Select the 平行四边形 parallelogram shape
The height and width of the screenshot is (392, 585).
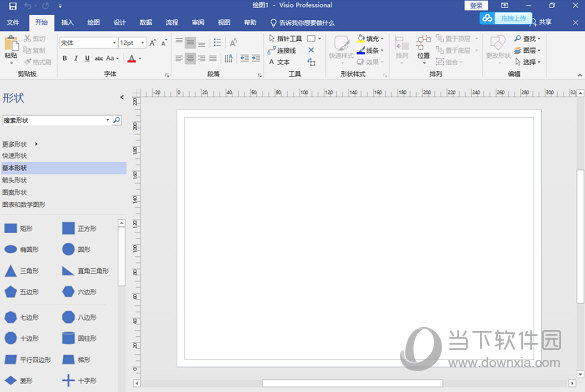(x=28, y=360)
